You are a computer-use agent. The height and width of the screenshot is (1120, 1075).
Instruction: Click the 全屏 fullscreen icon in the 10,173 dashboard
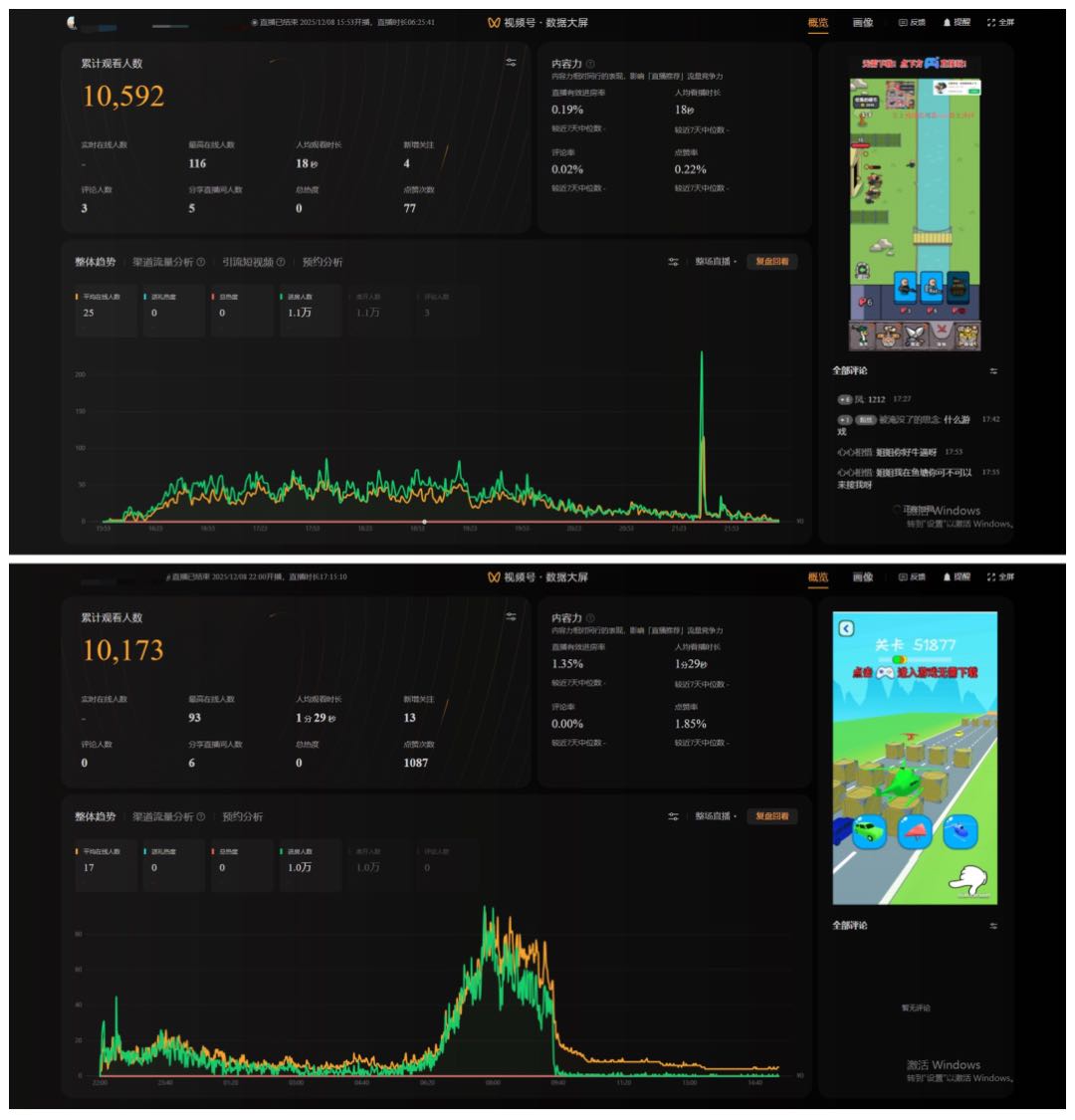[991, 577]
